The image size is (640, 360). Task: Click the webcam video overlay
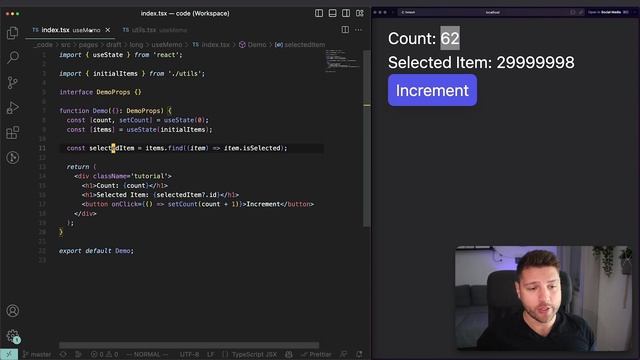[544, 298]
